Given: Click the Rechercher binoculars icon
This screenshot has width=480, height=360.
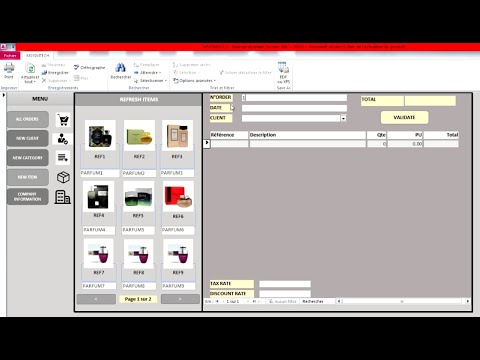Looking at the screenshot, I should (120, 68).
